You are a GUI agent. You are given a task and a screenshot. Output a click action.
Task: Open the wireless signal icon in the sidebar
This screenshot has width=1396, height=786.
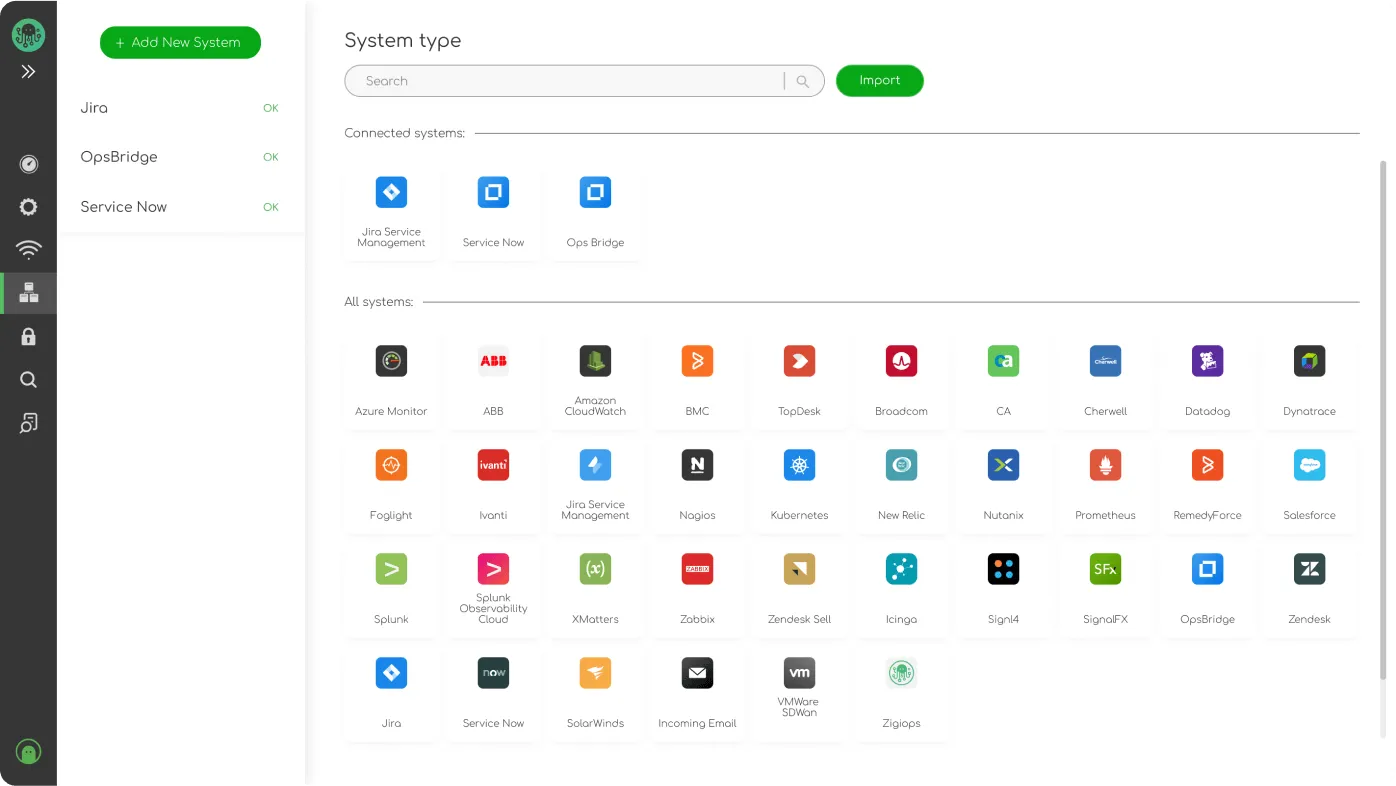pyautogui.click(x=28, y=250)
